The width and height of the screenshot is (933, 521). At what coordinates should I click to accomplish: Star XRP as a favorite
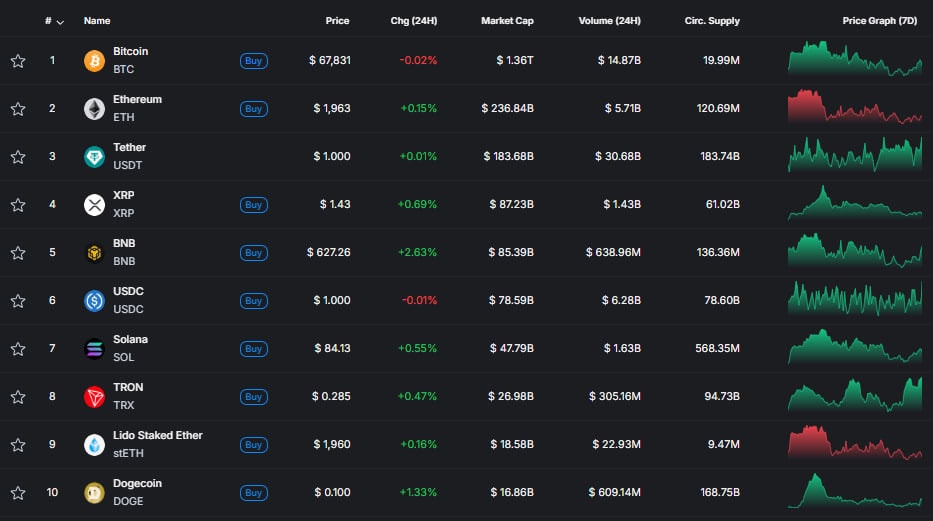18,205
